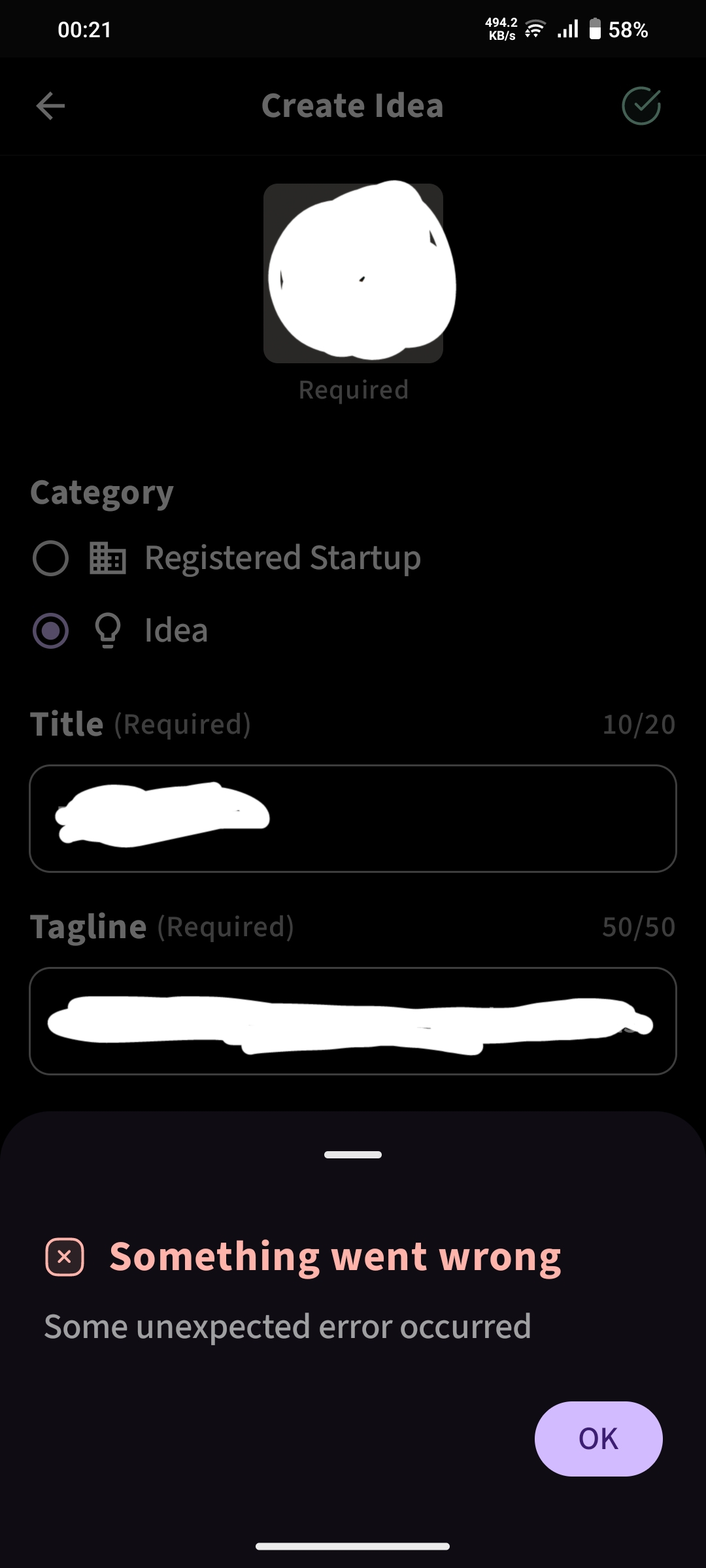Click the lightbulb Idea icon
This screenshot has height=1568, width=706.
point(108,630)
